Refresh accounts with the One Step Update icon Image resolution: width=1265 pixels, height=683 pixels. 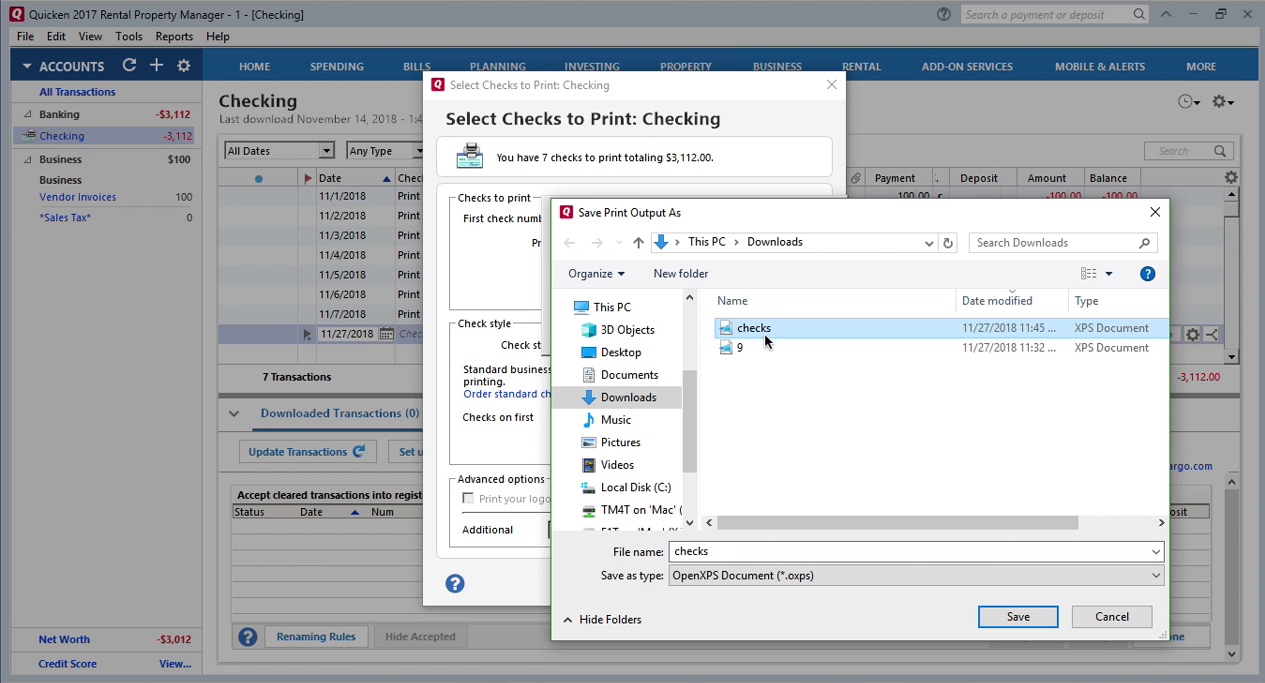[129, 65]
